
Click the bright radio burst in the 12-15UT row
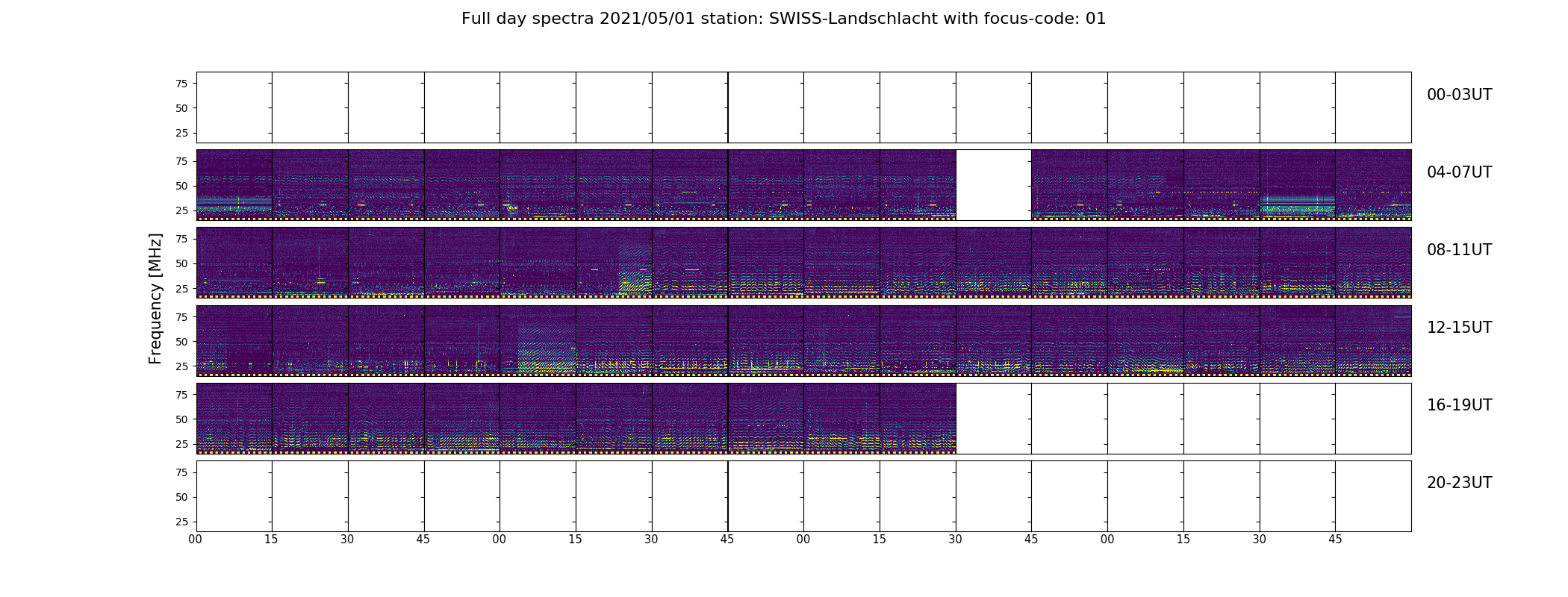click(x=547, y=347)
